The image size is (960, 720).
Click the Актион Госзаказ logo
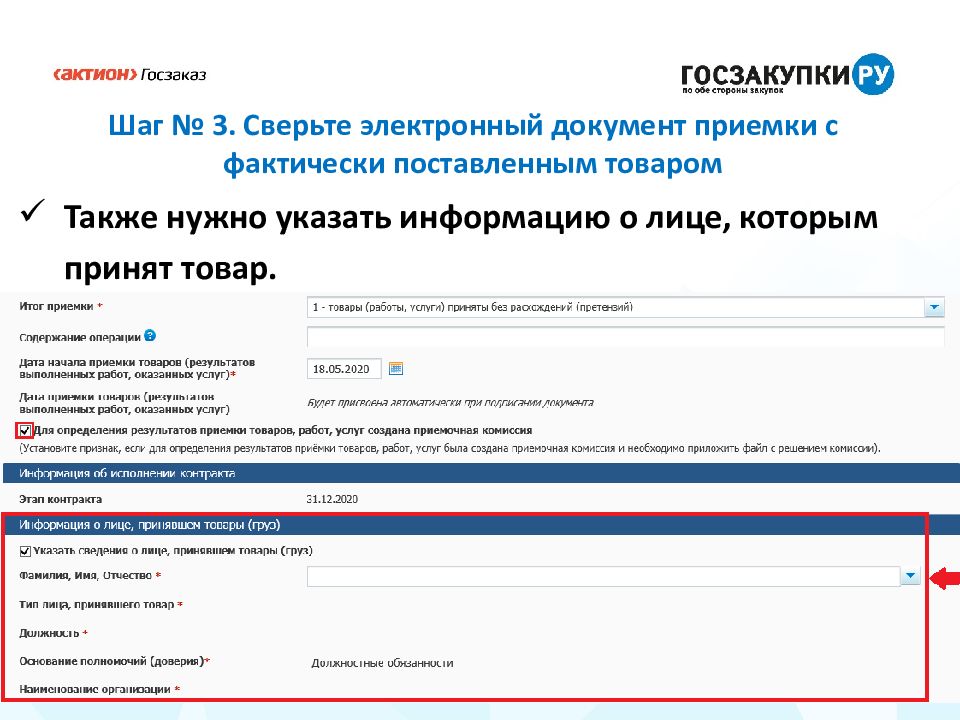[129, 74]
